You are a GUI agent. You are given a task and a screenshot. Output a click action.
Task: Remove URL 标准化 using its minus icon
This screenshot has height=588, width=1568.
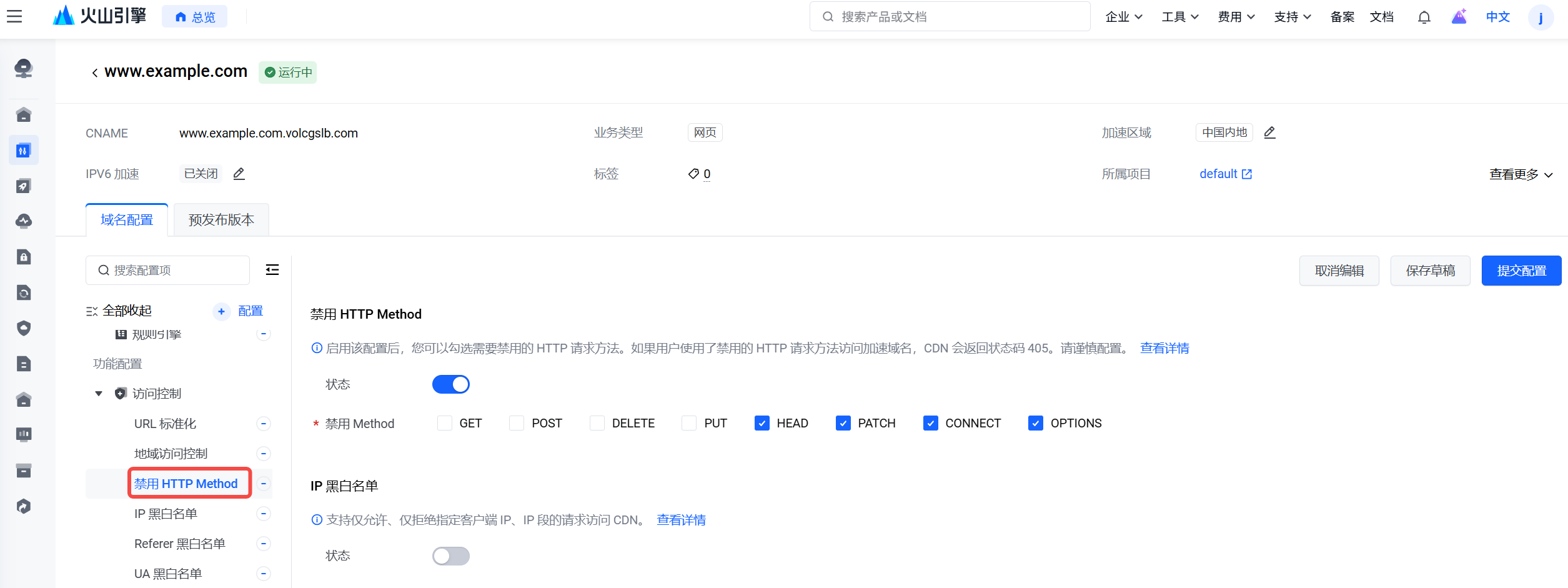click(x=264, y=424)
